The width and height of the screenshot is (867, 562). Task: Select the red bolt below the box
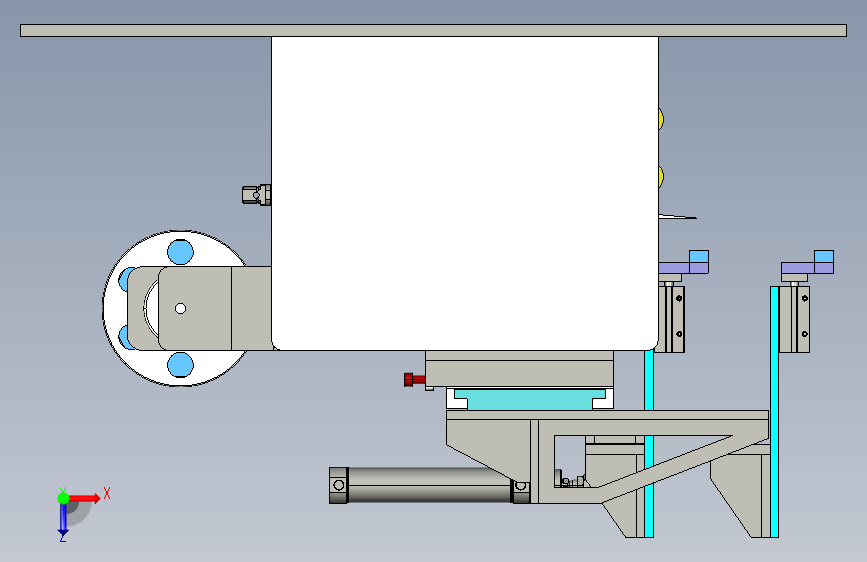point(415,379)
